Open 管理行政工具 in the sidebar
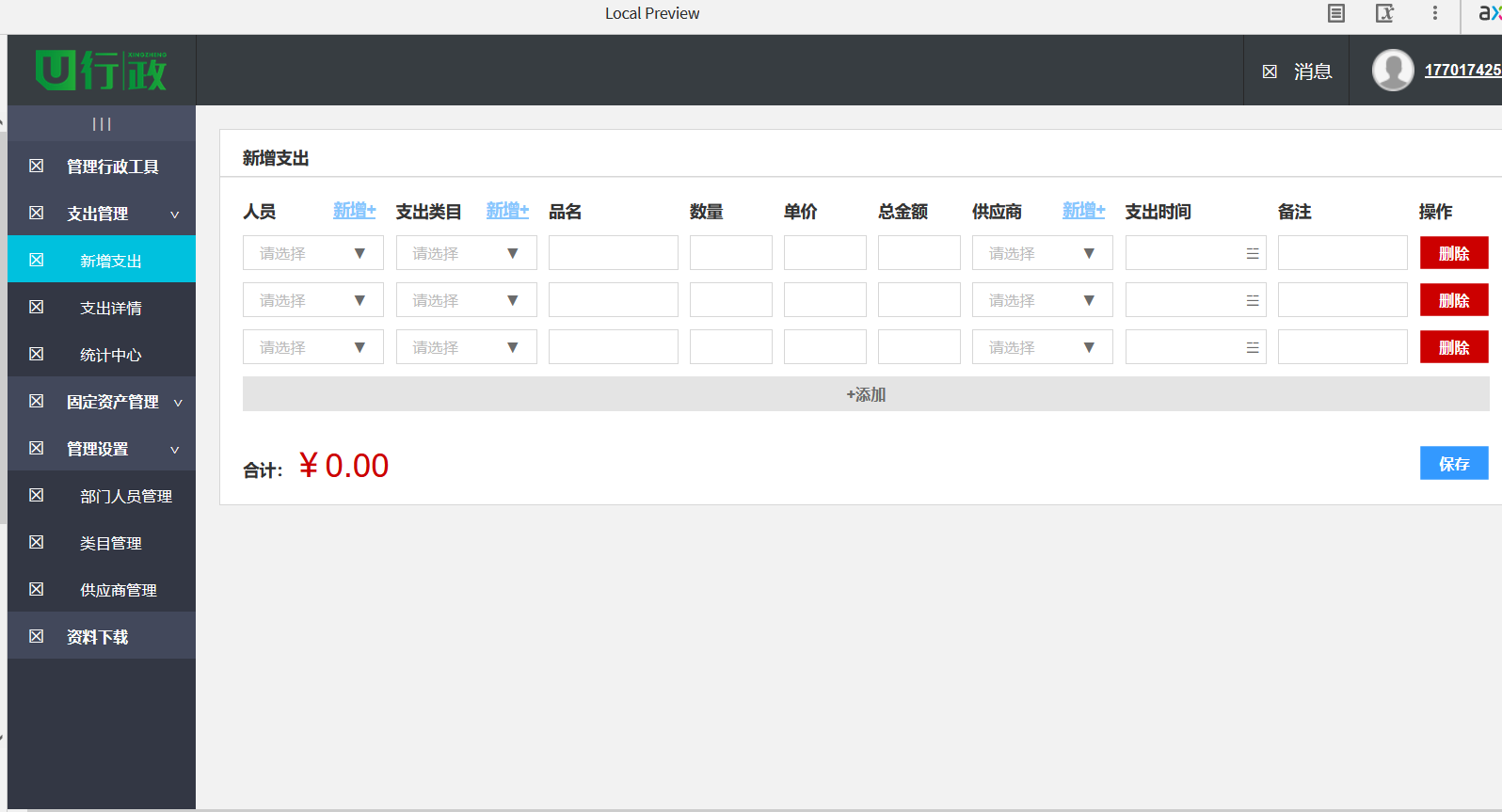The width and height of the screenshot is (1502, 812). point(102,166)
